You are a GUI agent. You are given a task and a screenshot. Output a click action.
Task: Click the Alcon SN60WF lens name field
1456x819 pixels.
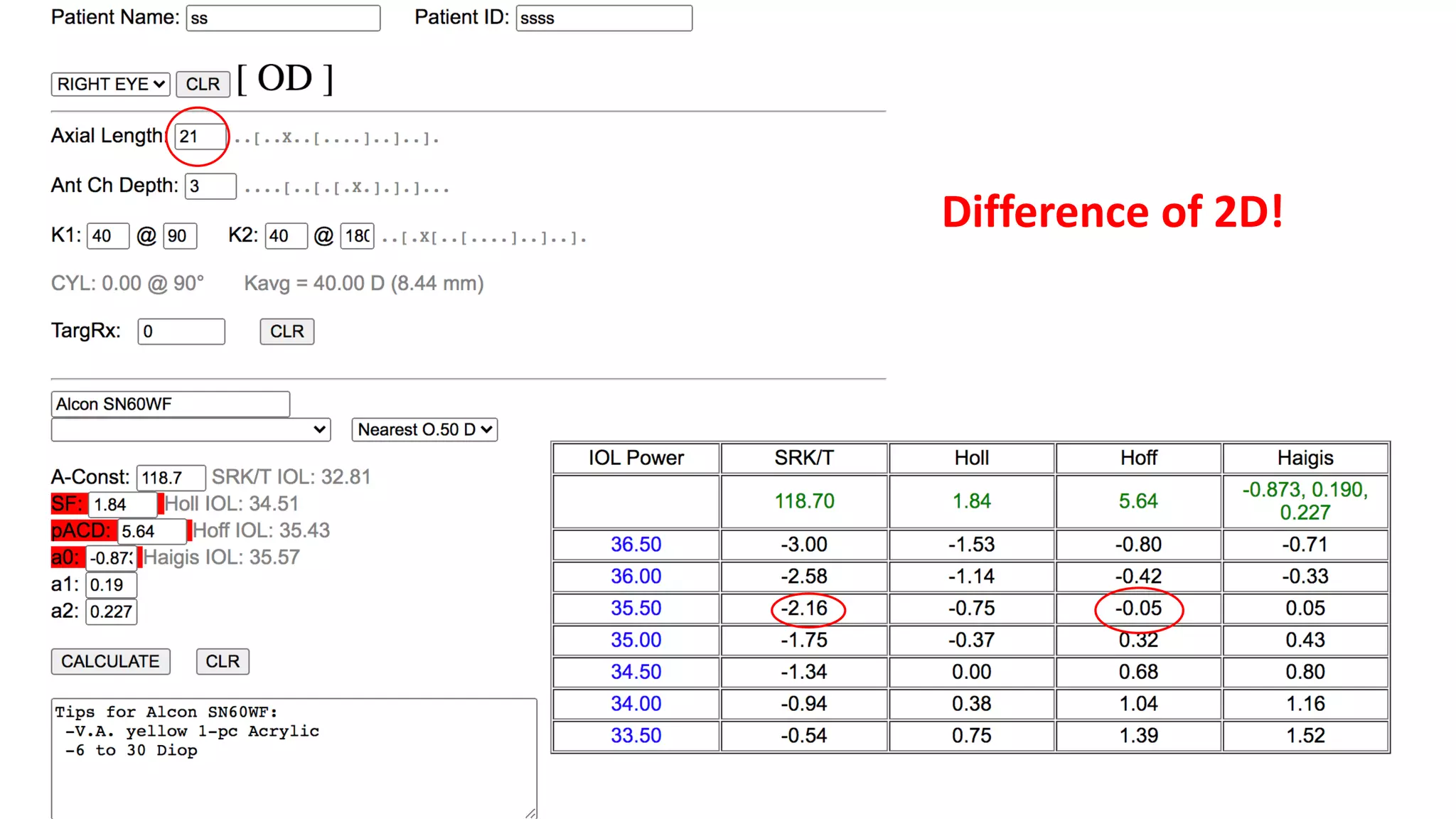point(170,404)
